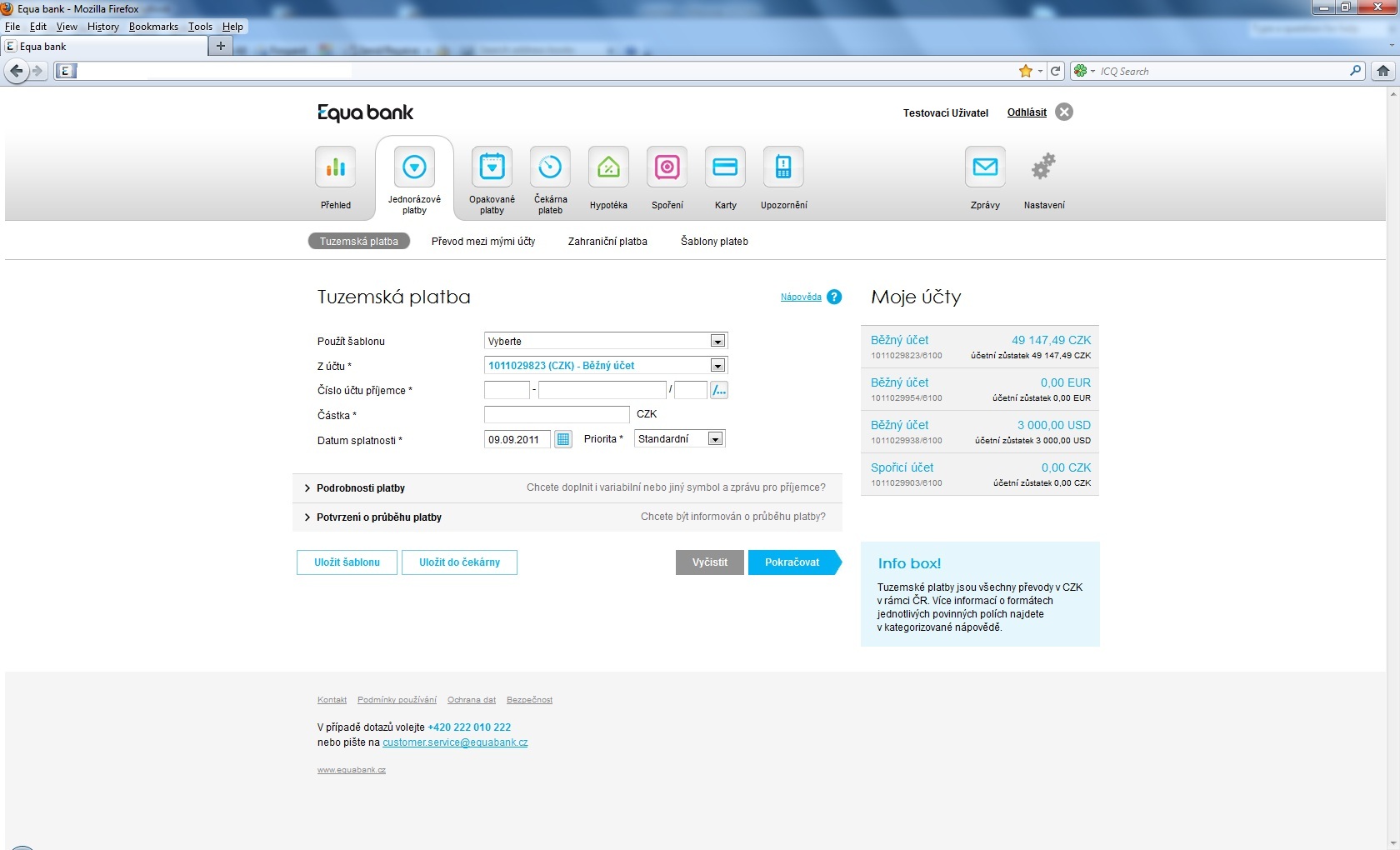Click the Pokračovat button

tap(794, 562)
